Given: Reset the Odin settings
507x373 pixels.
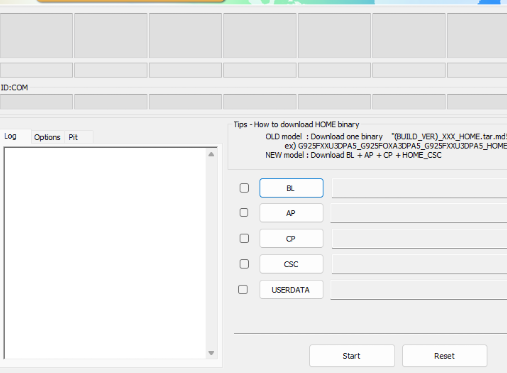Looking at the screenshot, I should click(444, 356).
